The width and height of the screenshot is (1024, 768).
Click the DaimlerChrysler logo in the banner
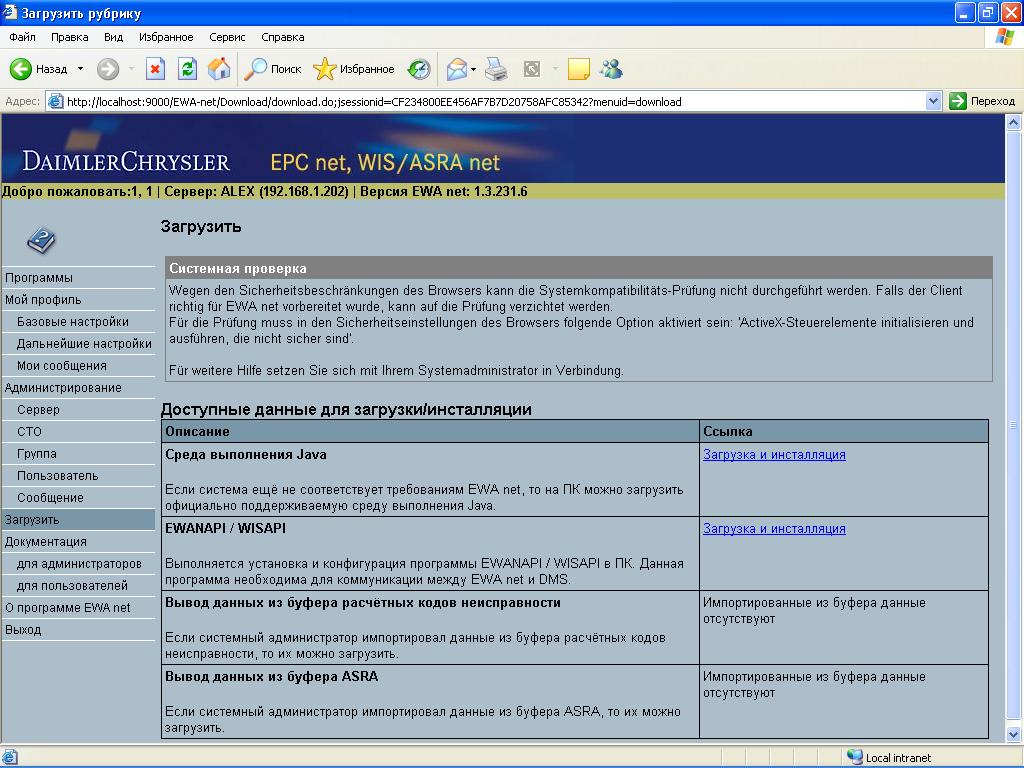tap(126, 161)
